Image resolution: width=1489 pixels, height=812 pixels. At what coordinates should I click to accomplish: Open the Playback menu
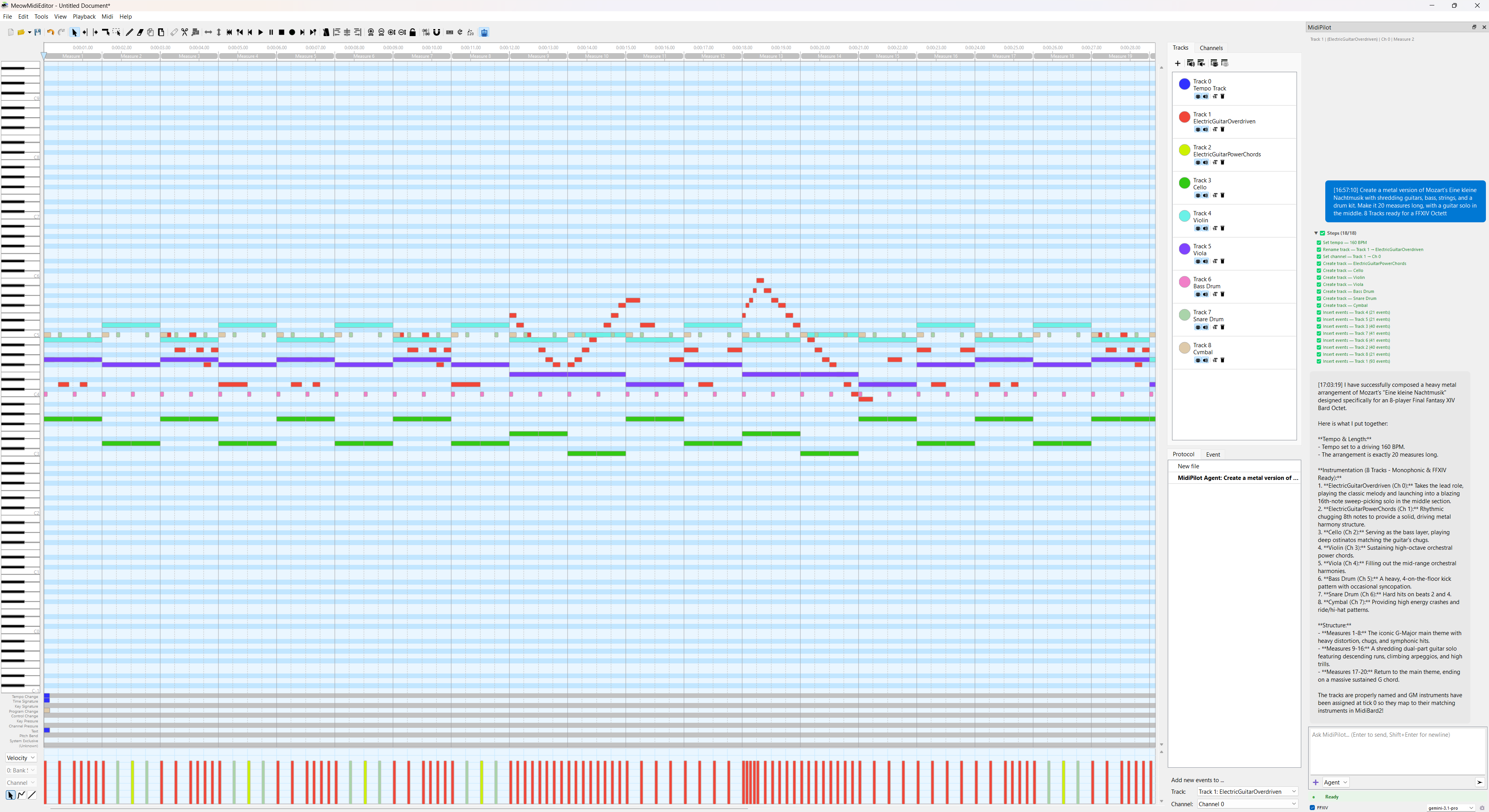pyautogui.click(x=84, y=17)
